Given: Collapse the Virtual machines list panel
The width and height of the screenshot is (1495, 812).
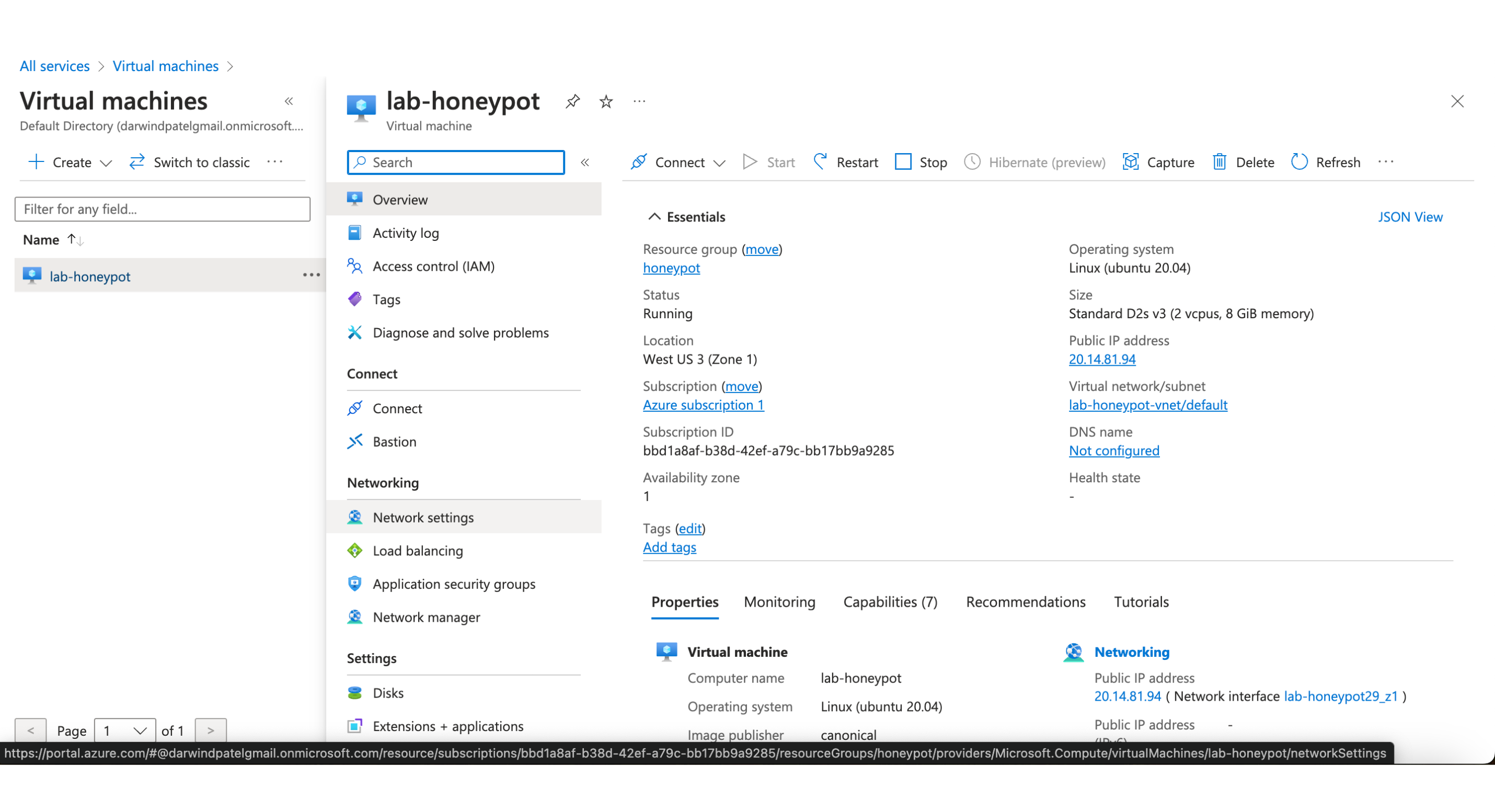Looking at the screenshot, I should click(289, 101).
